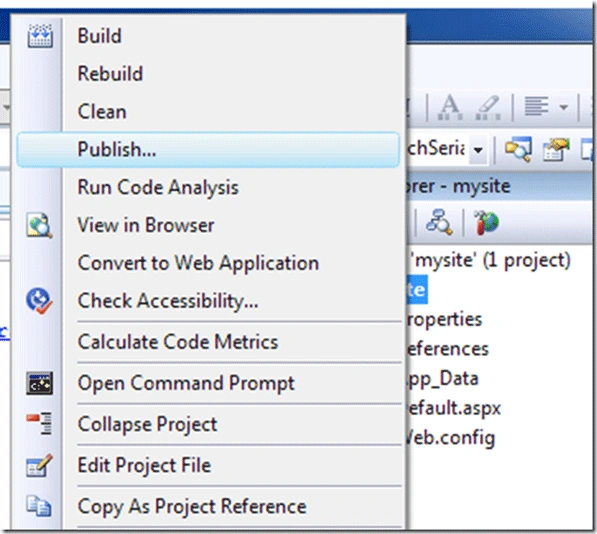Click the App_Data folder in the tree

[x=442, y=379]
